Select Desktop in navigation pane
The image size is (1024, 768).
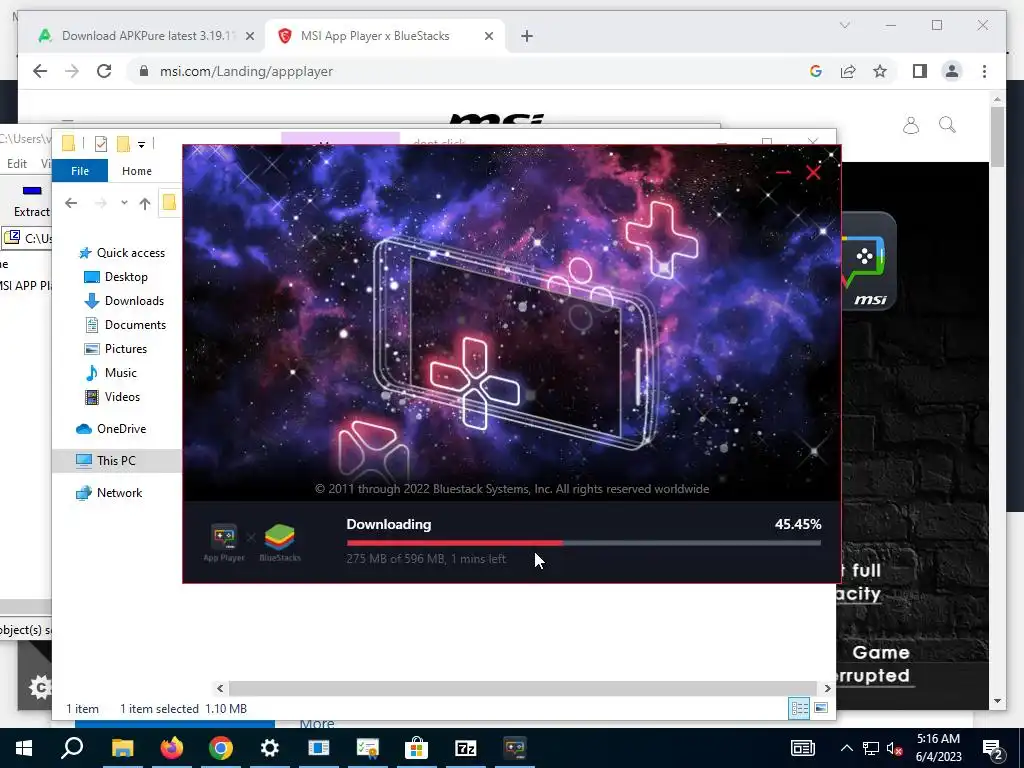pyautogui.click(x=117, y=277)
